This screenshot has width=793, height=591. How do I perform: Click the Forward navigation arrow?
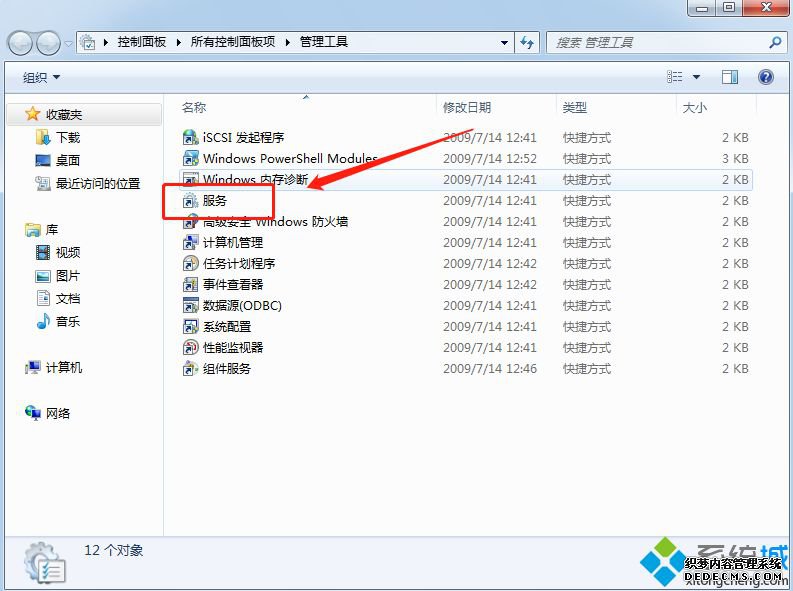tap(49, 43)
